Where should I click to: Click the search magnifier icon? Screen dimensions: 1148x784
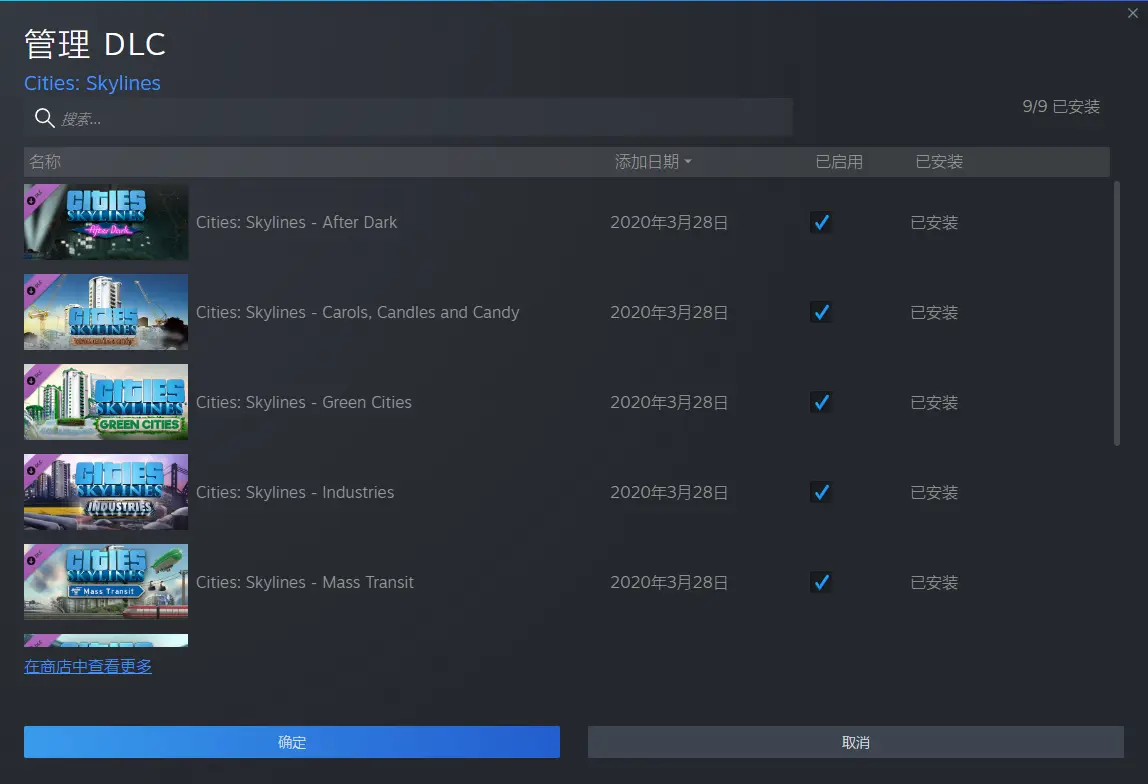pos(45,118)
